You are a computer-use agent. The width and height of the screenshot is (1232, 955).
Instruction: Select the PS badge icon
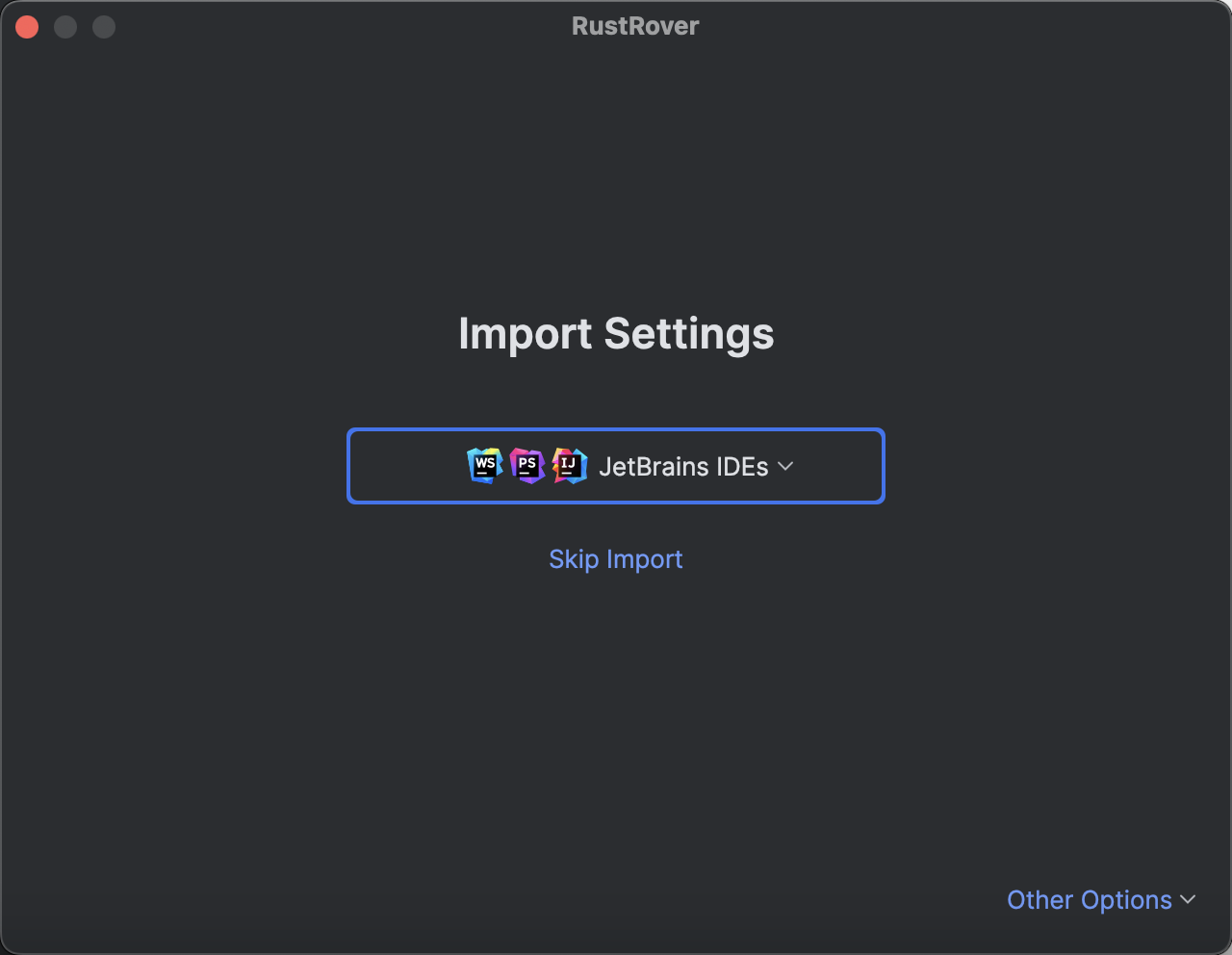pos(526,466)
